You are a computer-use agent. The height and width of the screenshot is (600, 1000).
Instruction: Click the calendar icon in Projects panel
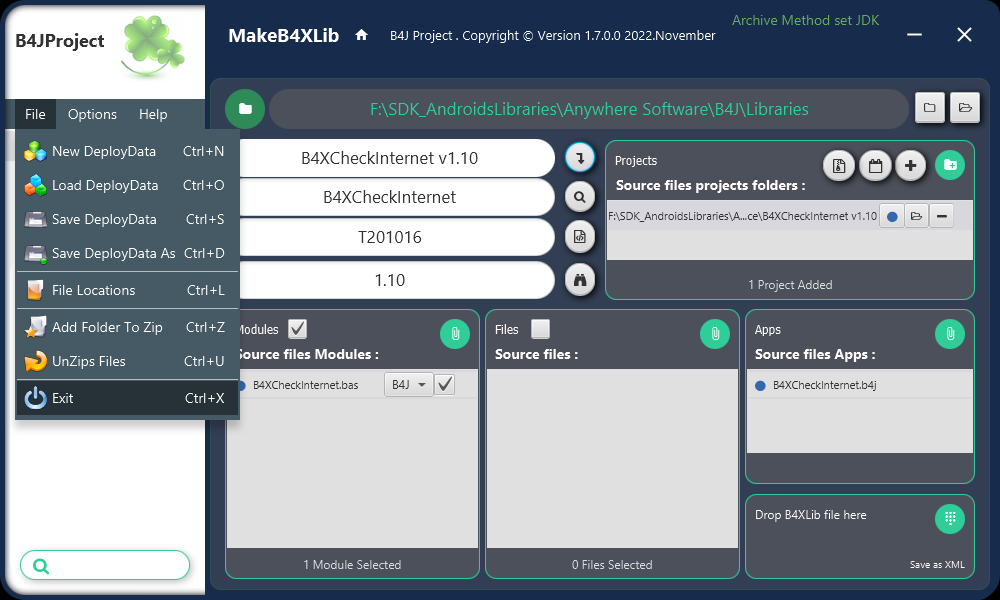[875, 166]
